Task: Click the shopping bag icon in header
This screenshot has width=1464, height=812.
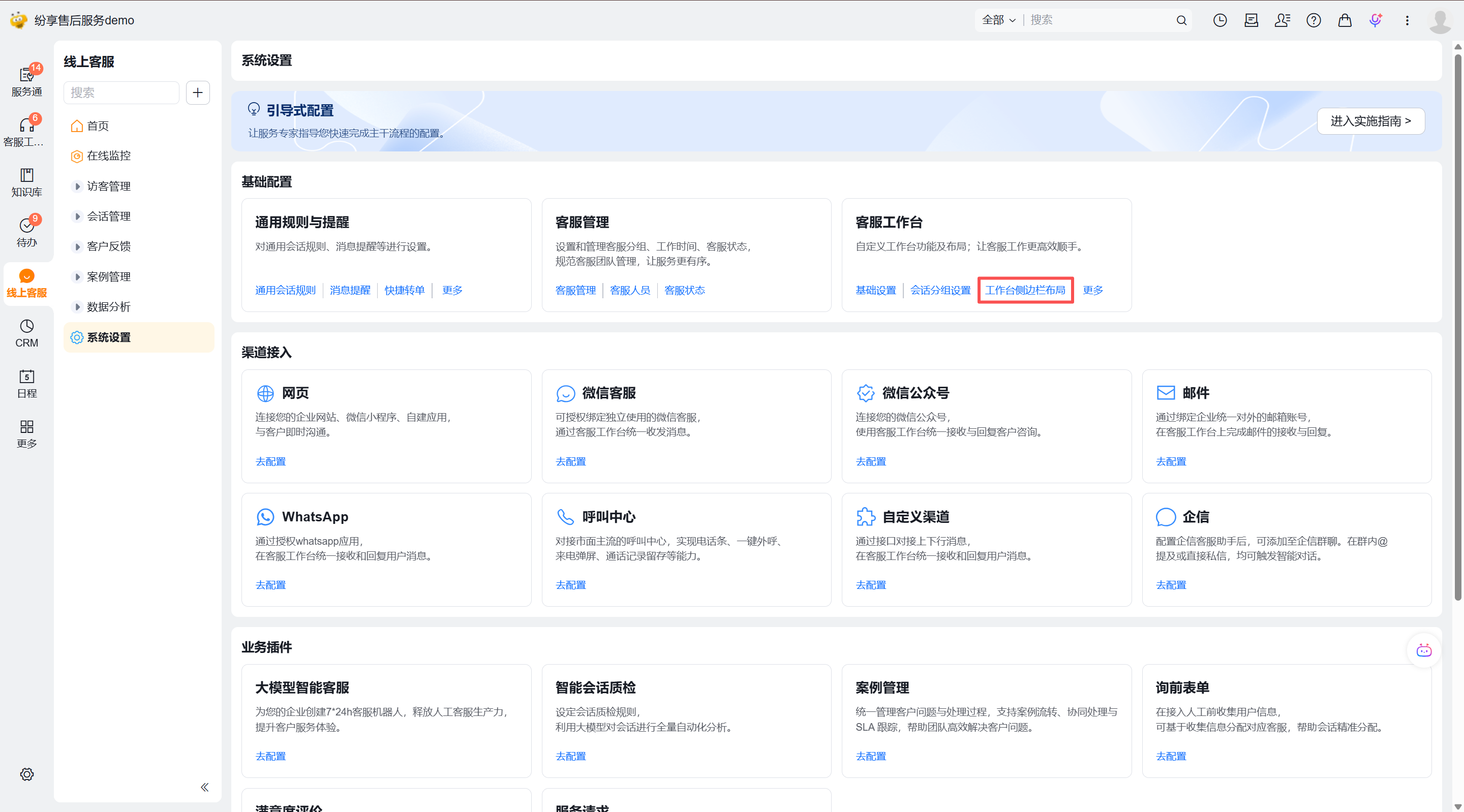Action: coord(1345,20)
